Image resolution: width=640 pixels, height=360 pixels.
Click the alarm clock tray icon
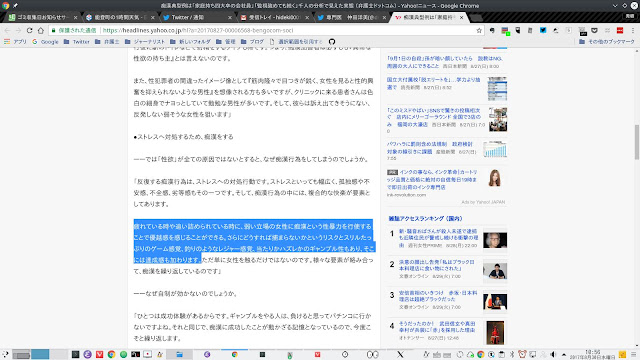point(522,354)
